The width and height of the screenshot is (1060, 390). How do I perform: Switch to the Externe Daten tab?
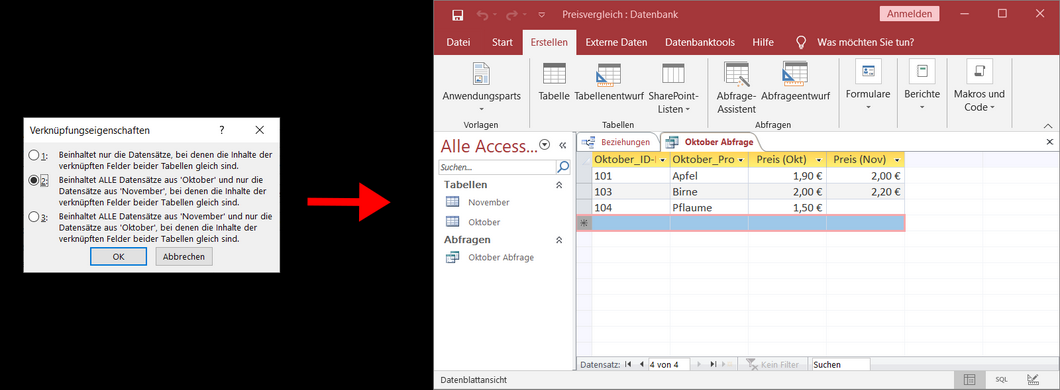pos(616,42)
